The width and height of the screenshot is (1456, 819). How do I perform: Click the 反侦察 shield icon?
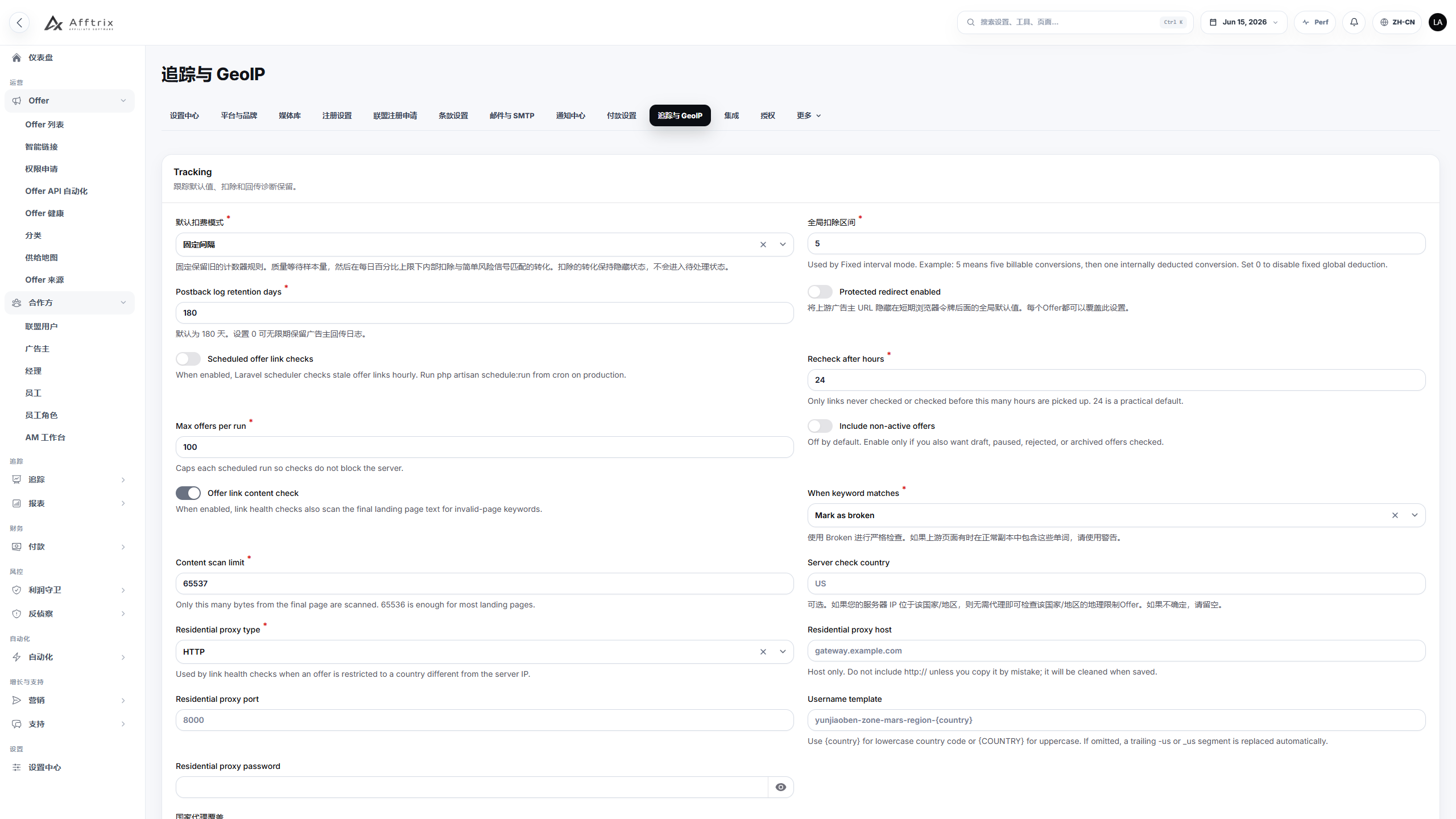click(16, 614)
